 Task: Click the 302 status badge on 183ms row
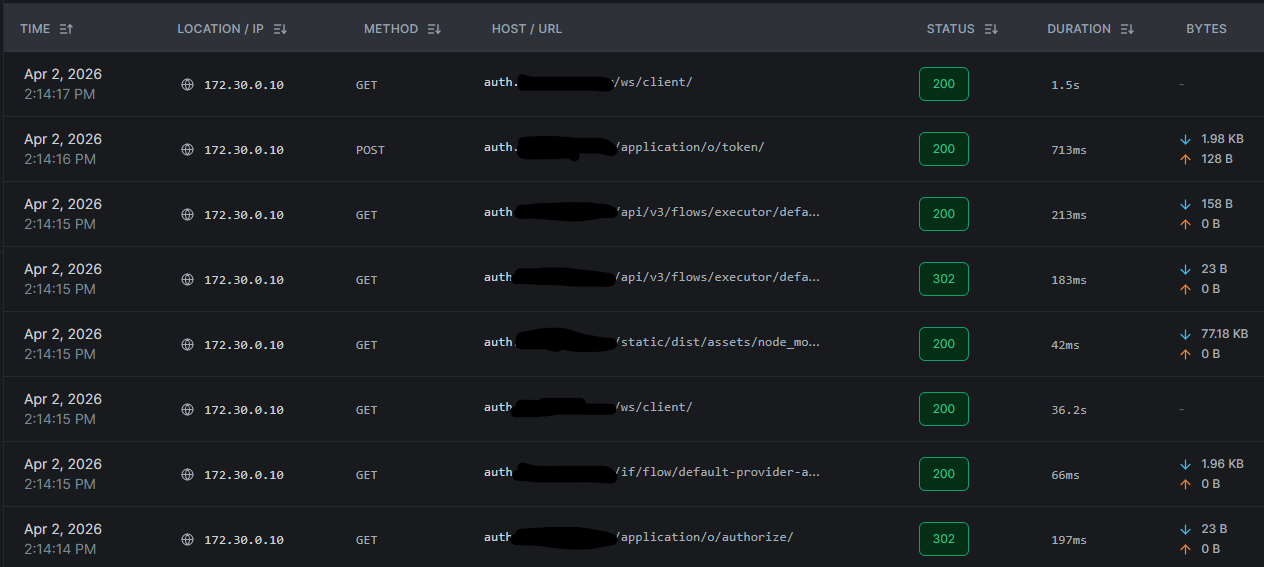pyautogui.click(x=943, y=279)
